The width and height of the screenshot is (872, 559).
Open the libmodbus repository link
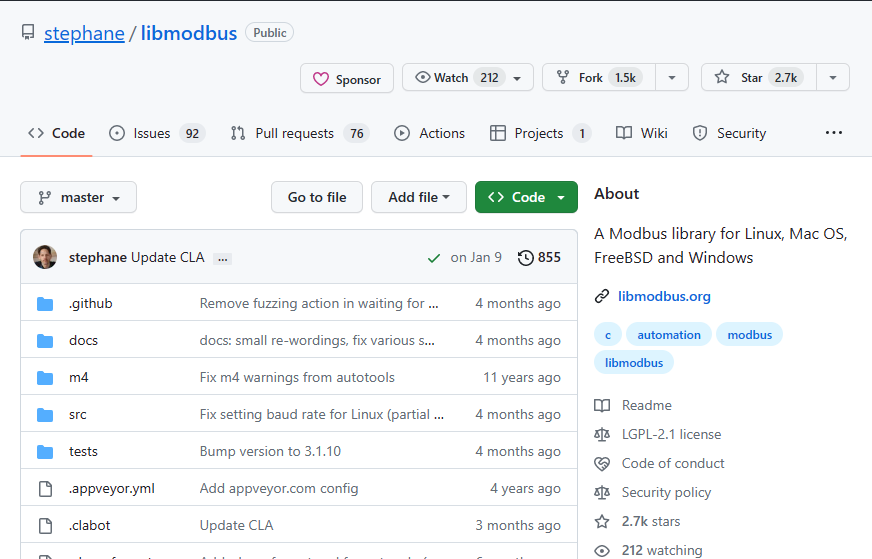189,33
